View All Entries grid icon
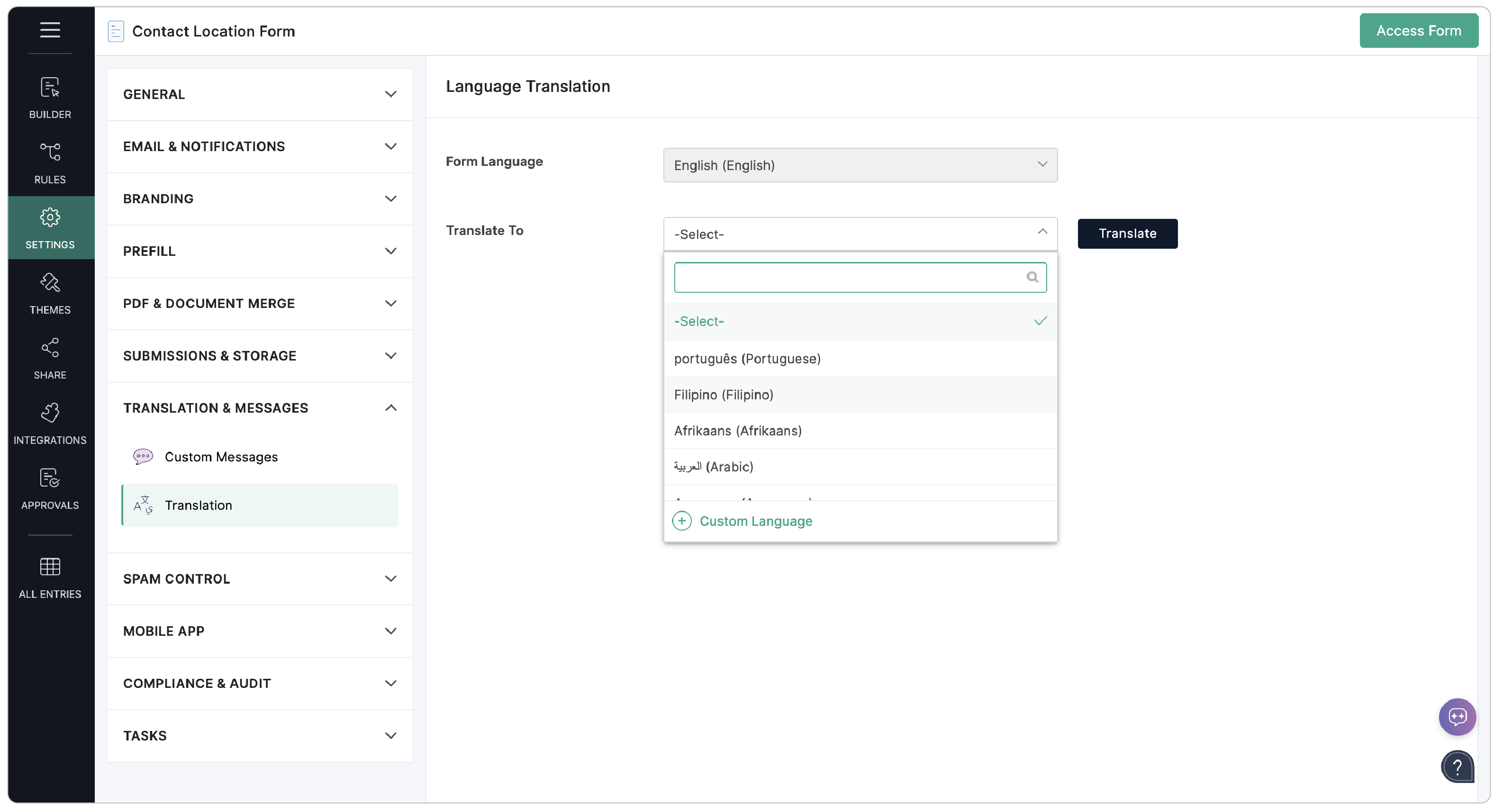1503x812 pixels. coord(50,577)
